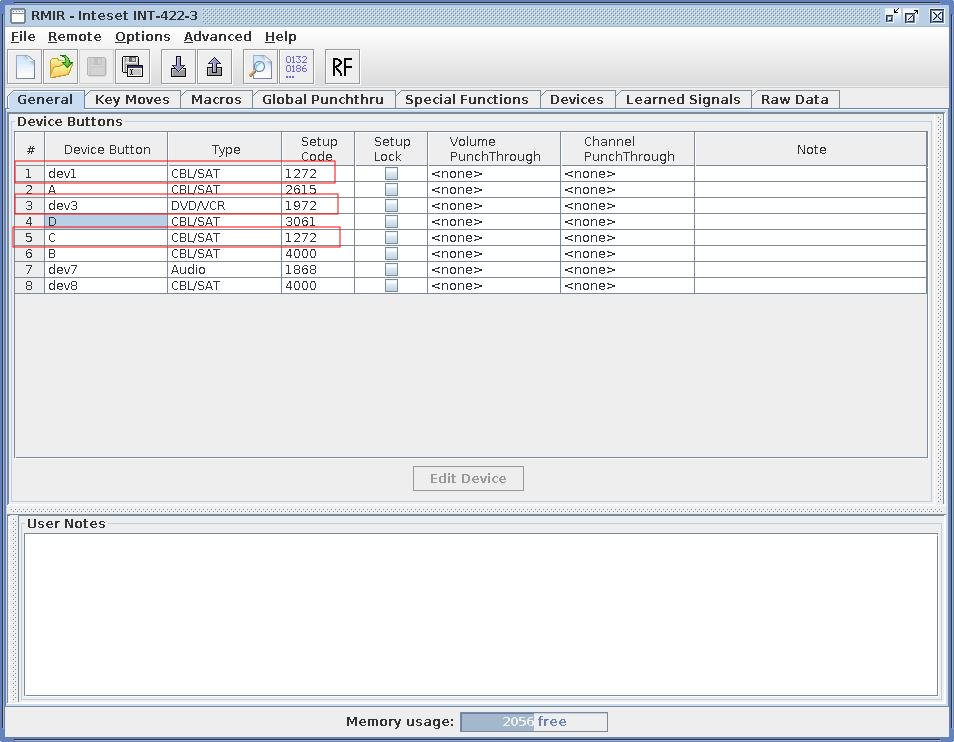Click the Memory usage progress bar
954x742 pixels.
[534, 722]
